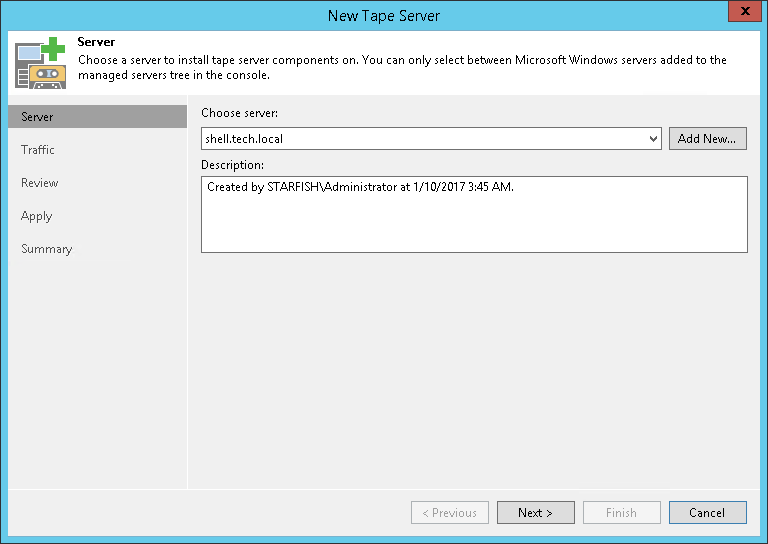Open the Apply step in sidebar
Viewport: 768px width, 544px height.
coord(37,216)
